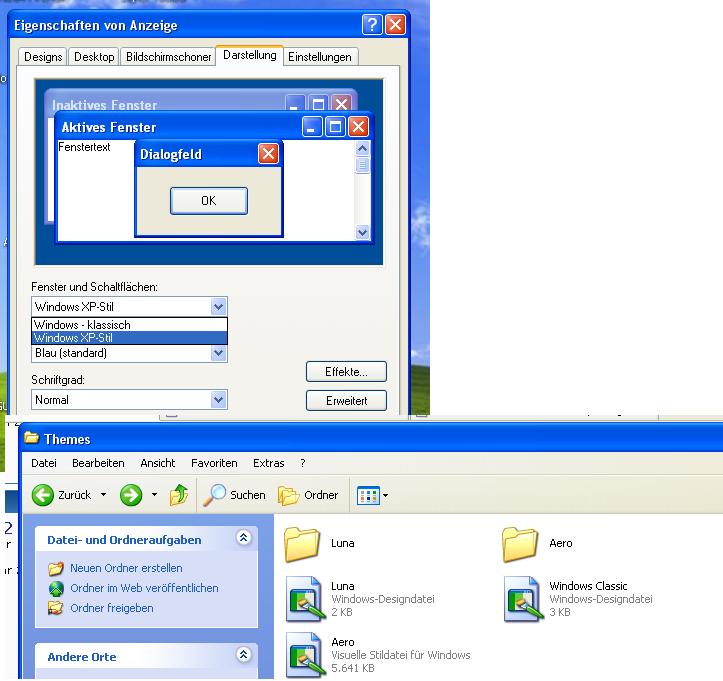The height and width of the screenshot is (681, 723).
Task: Switch to the Designs tab
Action: [x=43, y=57]
